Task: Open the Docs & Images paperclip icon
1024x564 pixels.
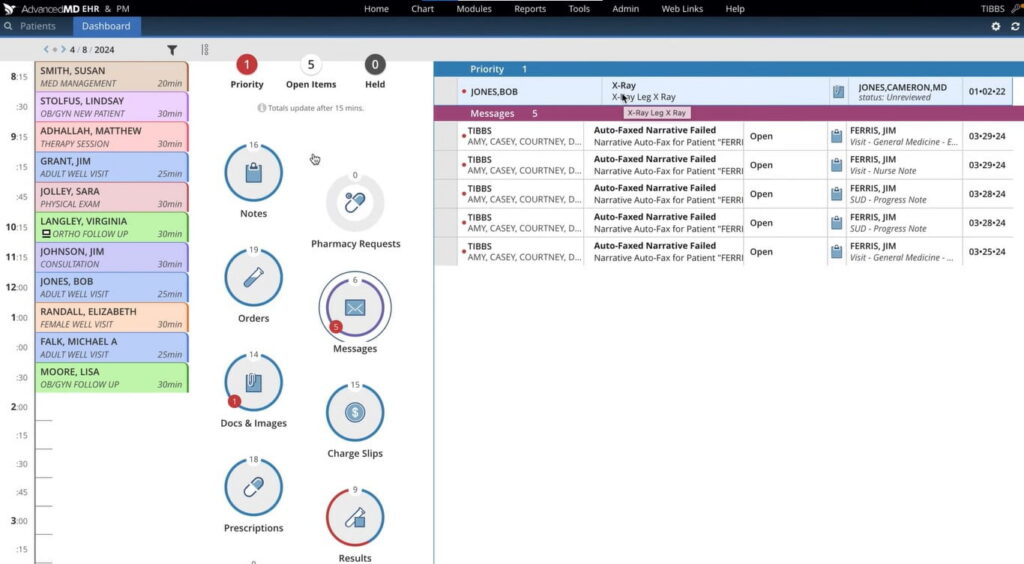Action: (x=253, y=383)
